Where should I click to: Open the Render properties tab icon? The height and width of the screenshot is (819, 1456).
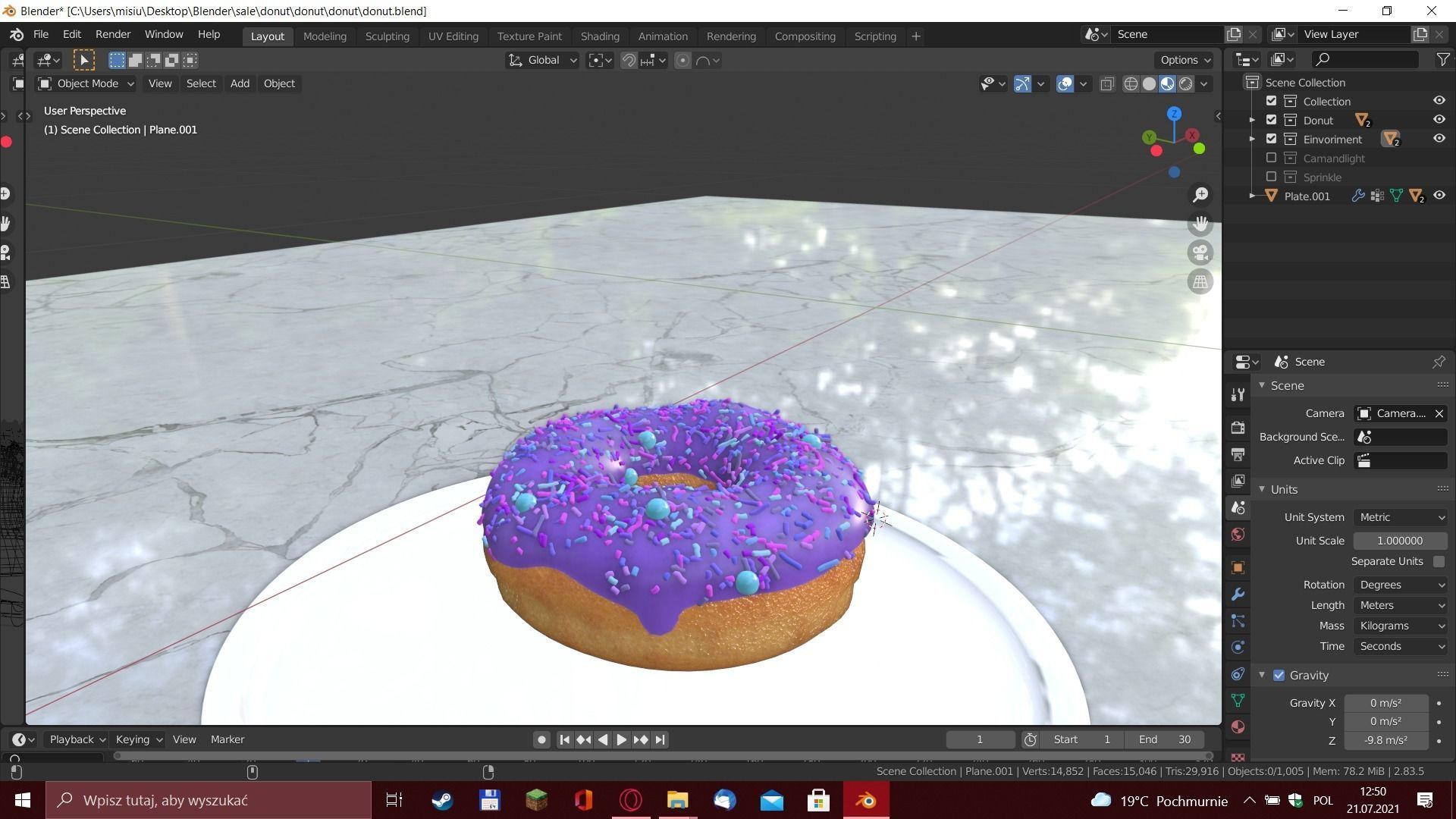click(x=1238, y=428)
